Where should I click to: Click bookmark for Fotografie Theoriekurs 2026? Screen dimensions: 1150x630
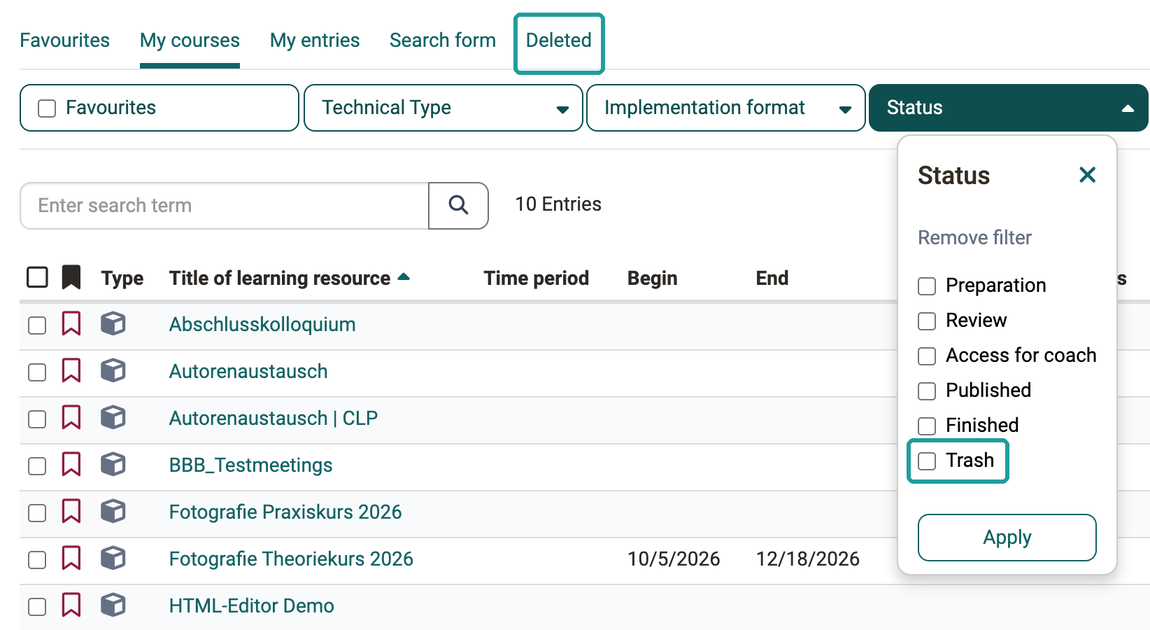(71, 558)
